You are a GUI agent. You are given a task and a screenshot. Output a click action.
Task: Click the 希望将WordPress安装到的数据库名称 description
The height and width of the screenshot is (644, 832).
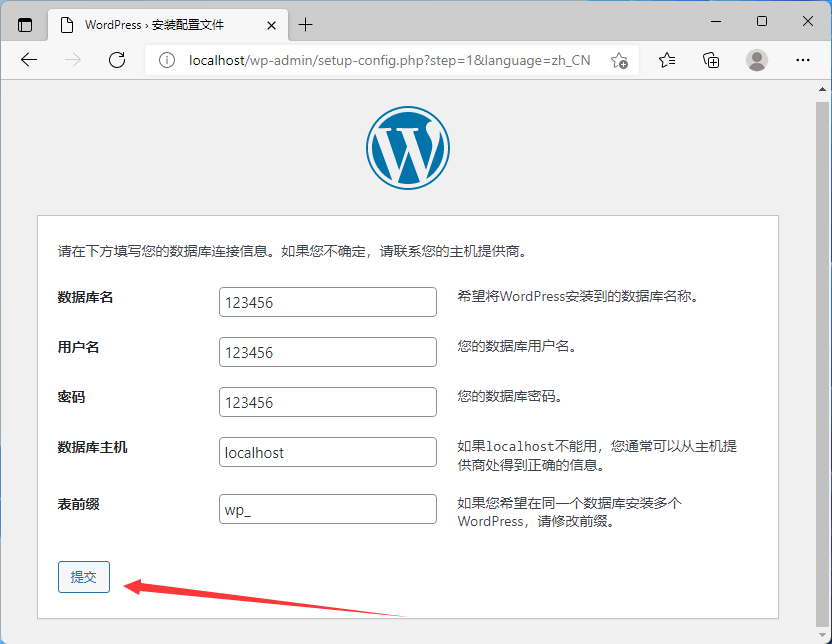pos(578,296)
